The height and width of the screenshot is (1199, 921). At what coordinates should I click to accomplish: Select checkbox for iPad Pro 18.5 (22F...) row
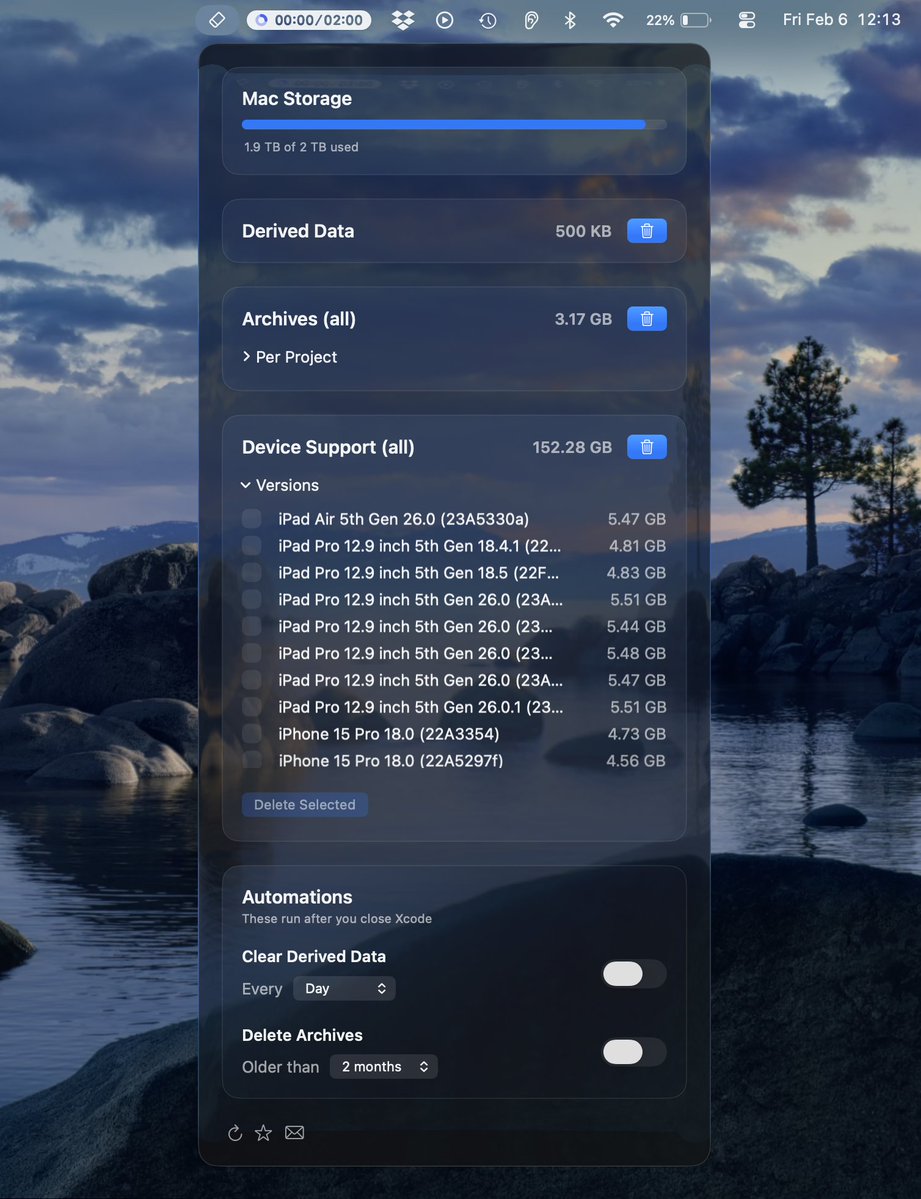[252, 572]
